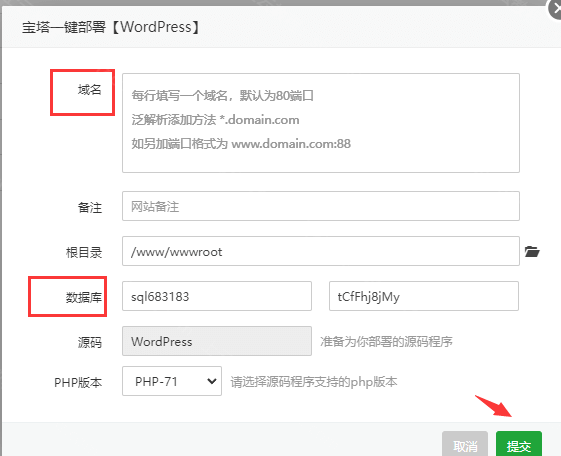The width and height of the screenshot is (561, 456).
Task: Click the /www/wwwroot root directory field
Action: pyautogui.click(x=321, y=251)
